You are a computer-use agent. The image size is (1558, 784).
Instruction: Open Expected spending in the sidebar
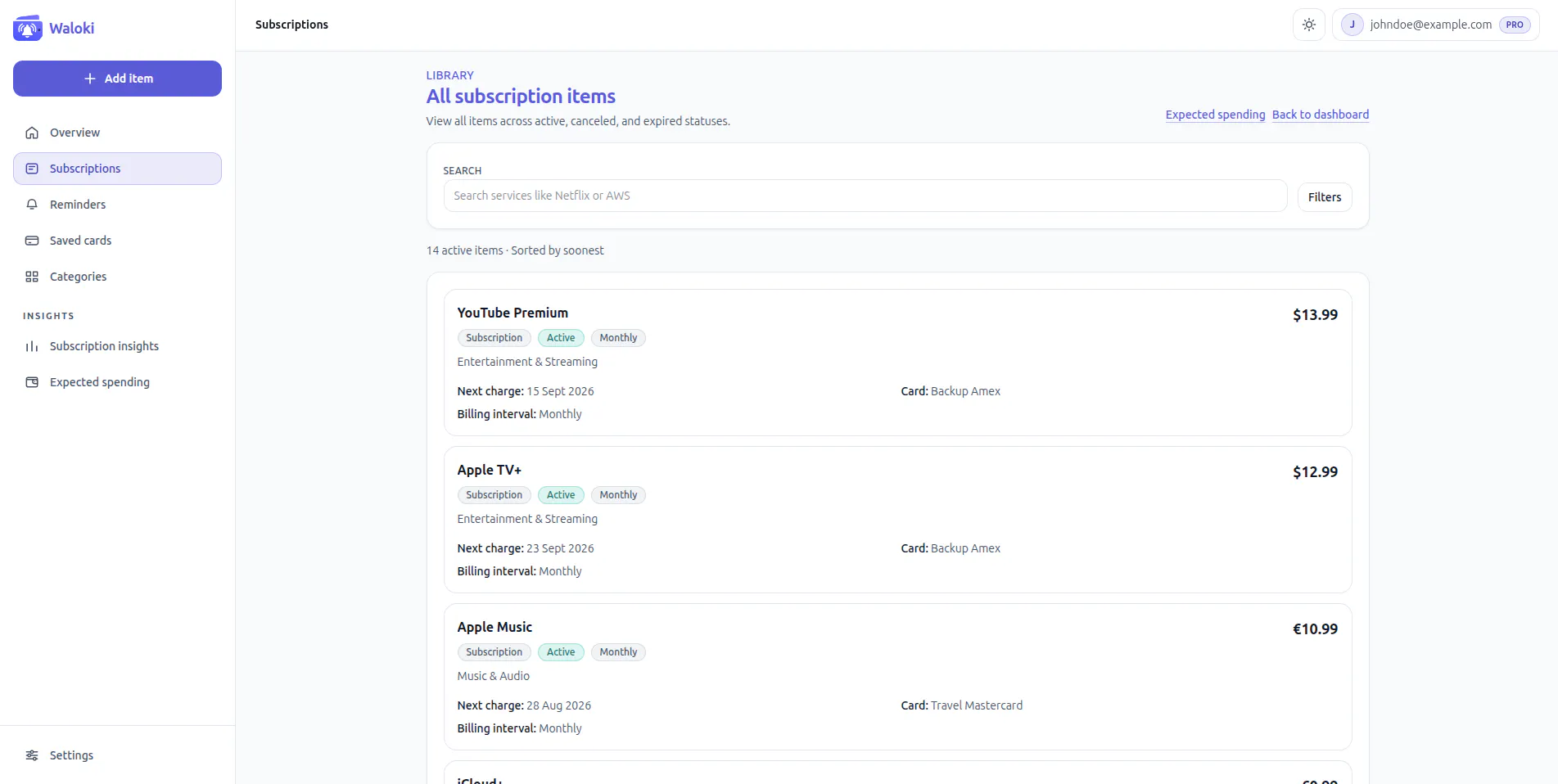tap(117, 382)
